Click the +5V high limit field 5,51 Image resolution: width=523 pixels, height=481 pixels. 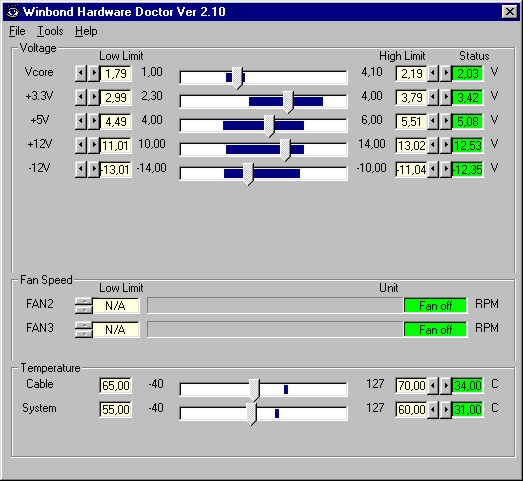coord(411,121)
